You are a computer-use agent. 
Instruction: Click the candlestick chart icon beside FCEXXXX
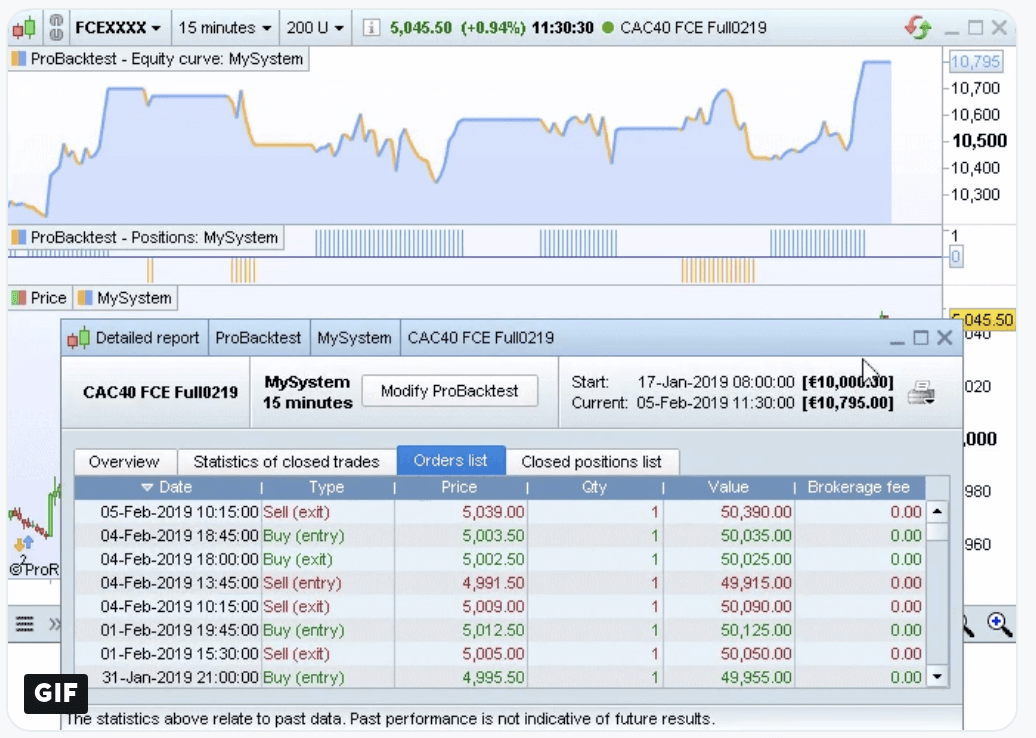click(x=24, y=28)
